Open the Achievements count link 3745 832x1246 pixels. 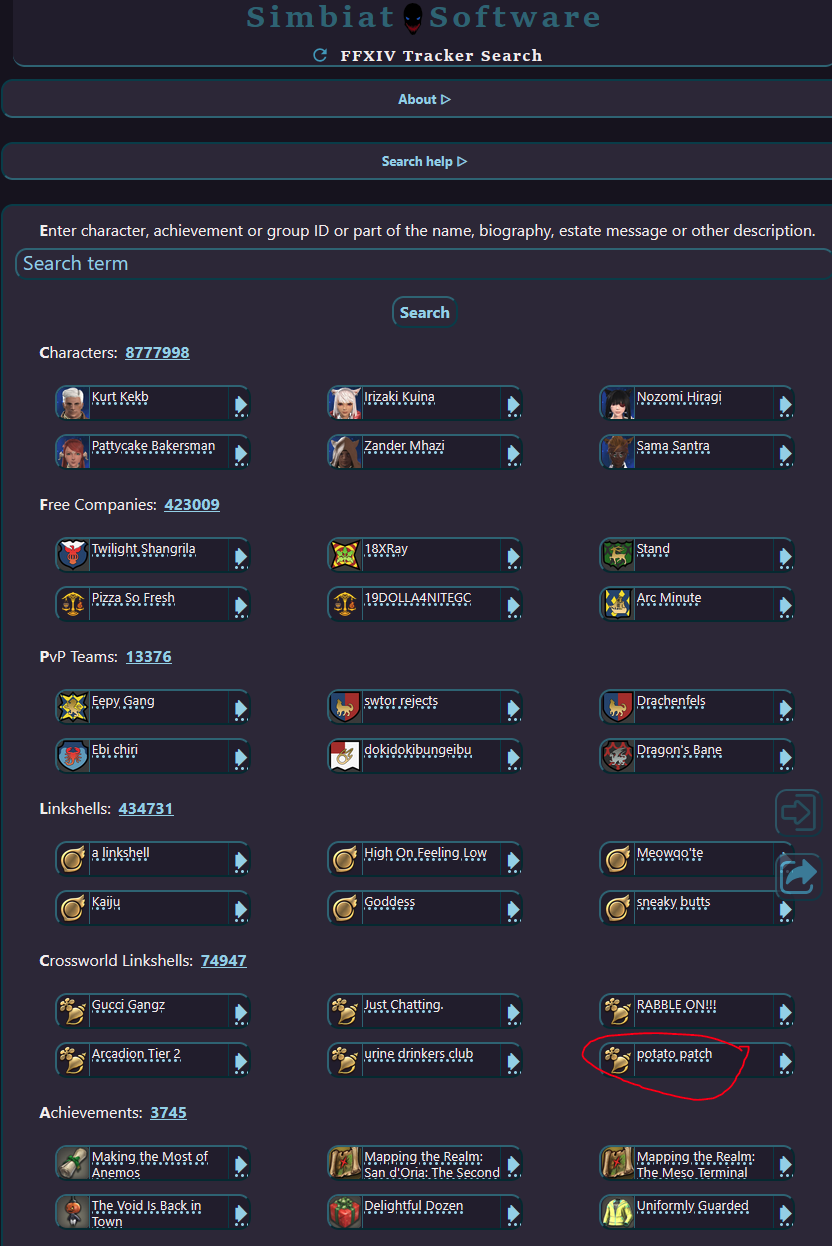click(168, 1112)
